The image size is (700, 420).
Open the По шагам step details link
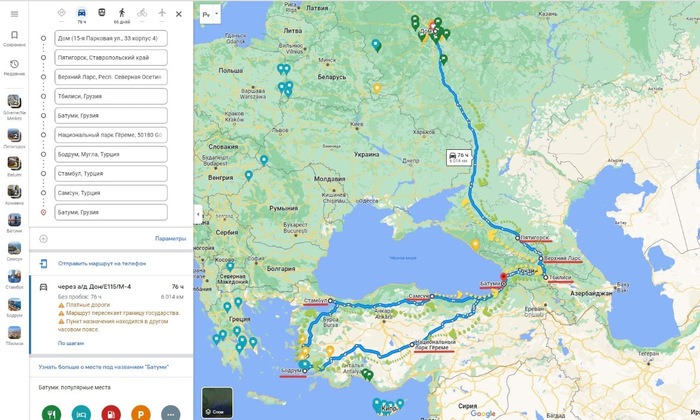coord(71,343)
